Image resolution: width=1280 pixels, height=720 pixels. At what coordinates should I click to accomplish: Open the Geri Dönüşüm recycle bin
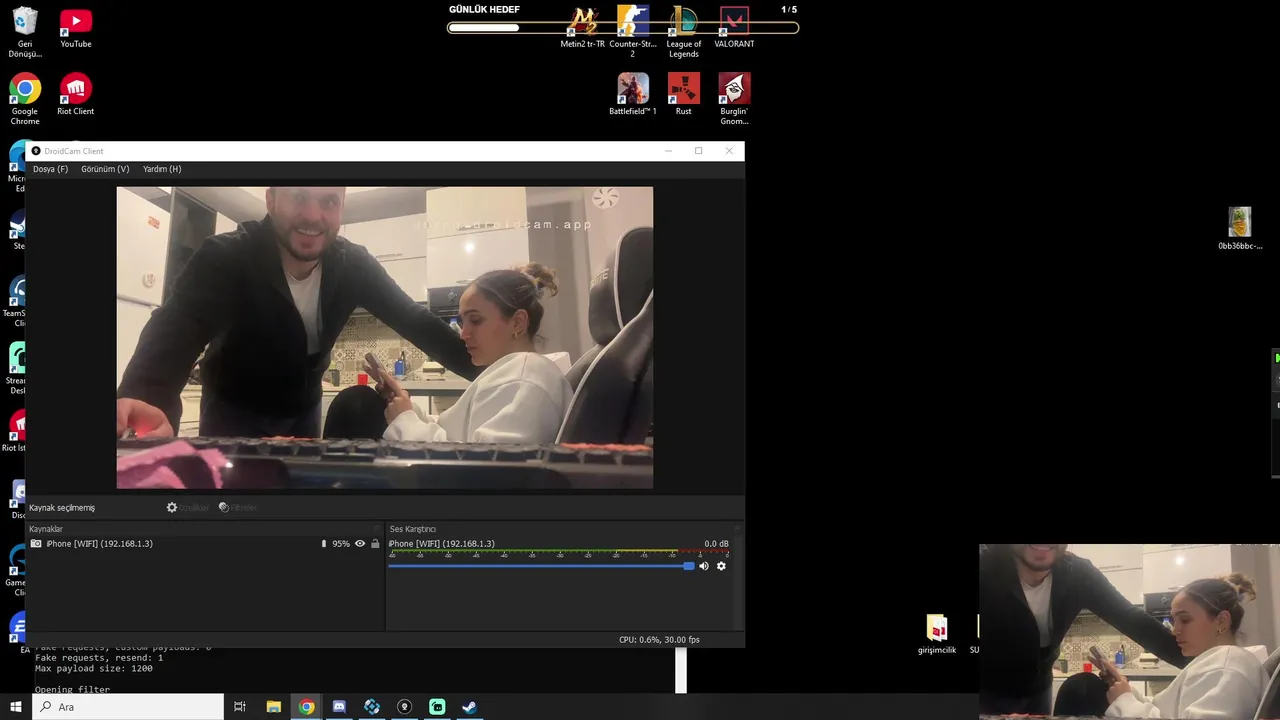coord(25,32)
